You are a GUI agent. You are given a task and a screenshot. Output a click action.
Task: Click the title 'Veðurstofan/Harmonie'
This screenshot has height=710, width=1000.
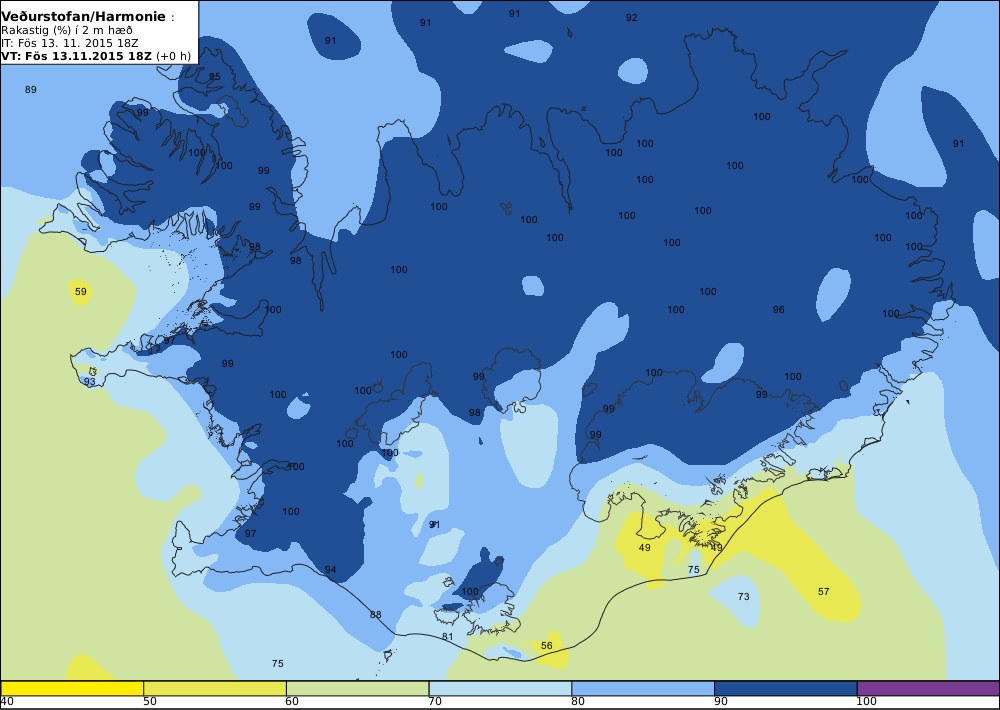(83, 17)
